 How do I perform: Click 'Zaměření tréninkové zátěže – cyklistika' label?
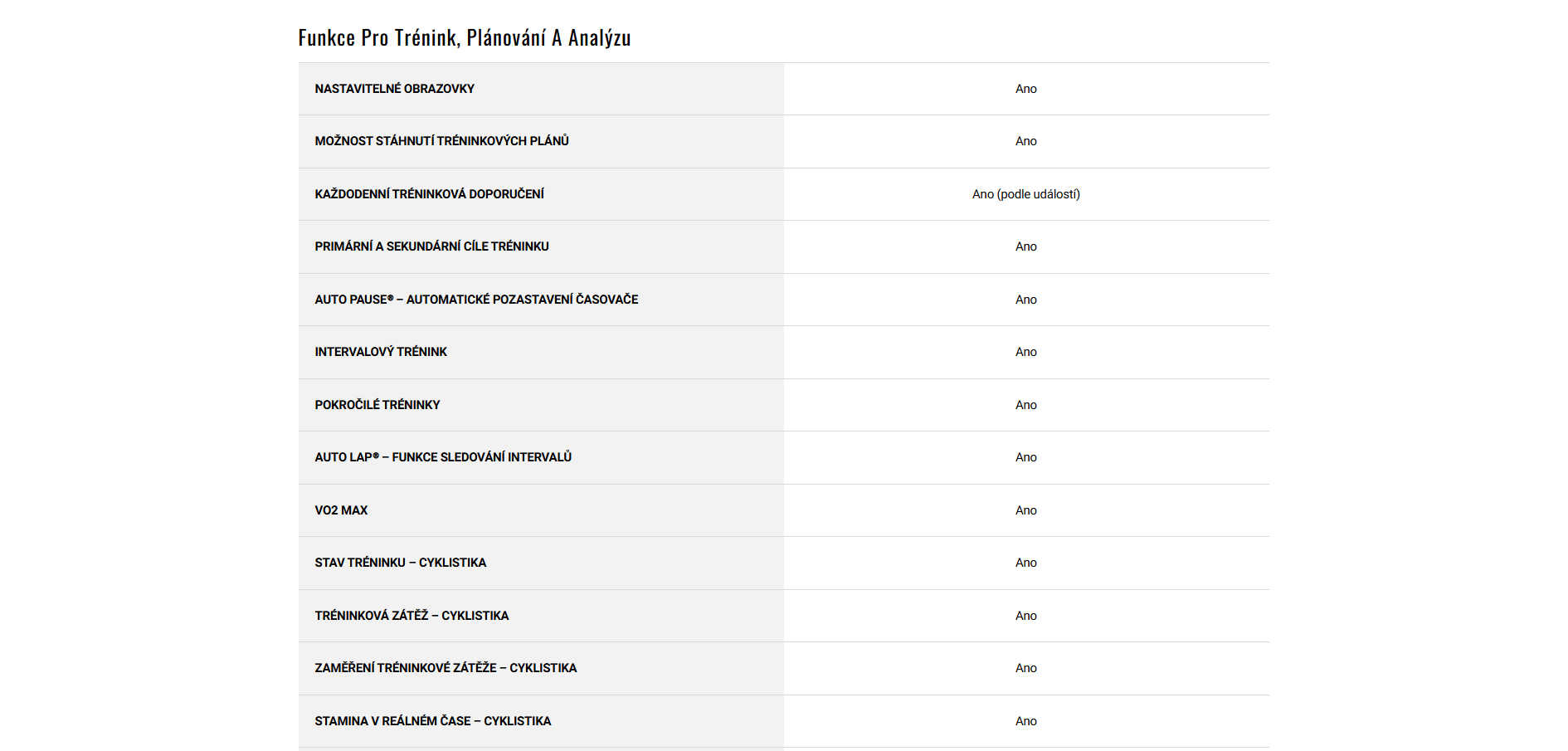coord(446,668)
